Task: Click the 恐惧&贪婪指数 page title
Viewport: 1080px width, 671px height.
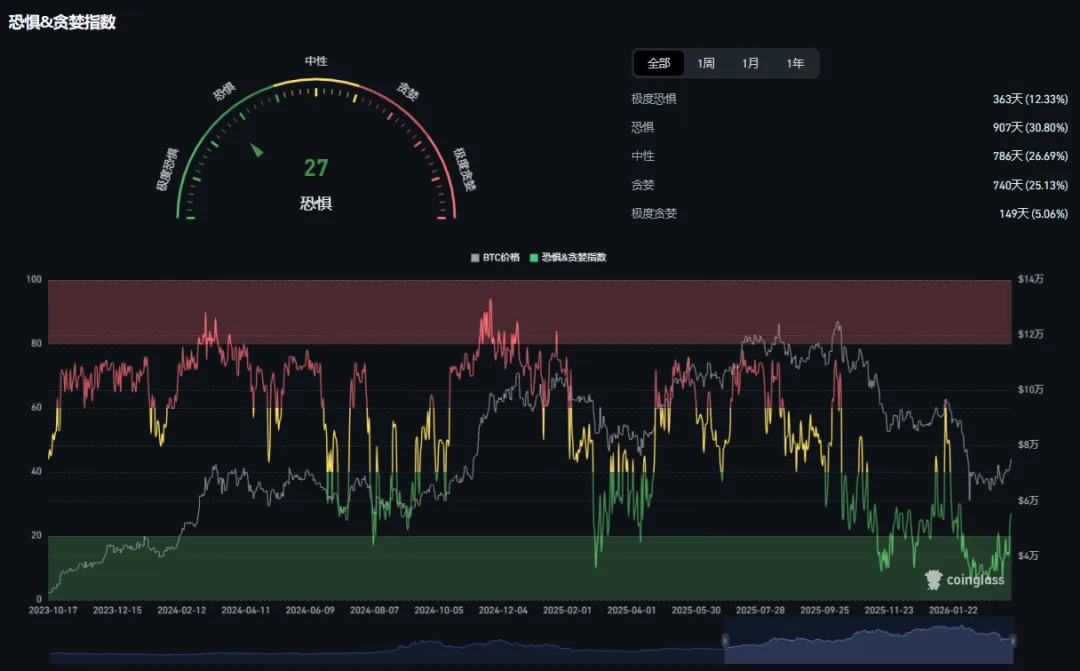Action: click(62, 22)
